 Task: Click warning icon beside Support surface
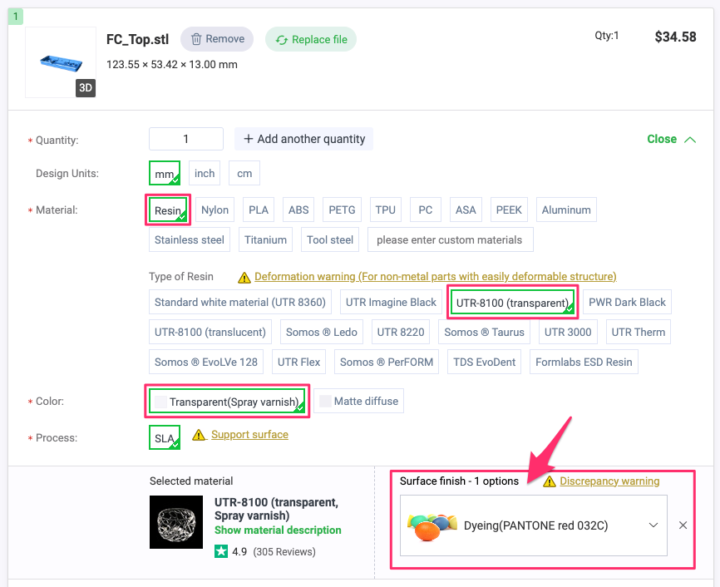click(x=199, y=435)
